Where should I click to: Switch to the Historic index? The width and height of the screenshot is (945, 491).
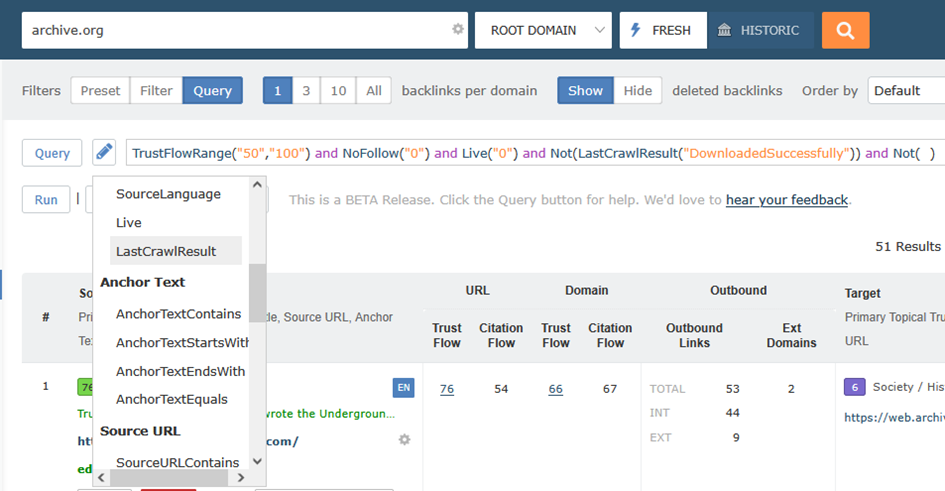tap(759, 30)
